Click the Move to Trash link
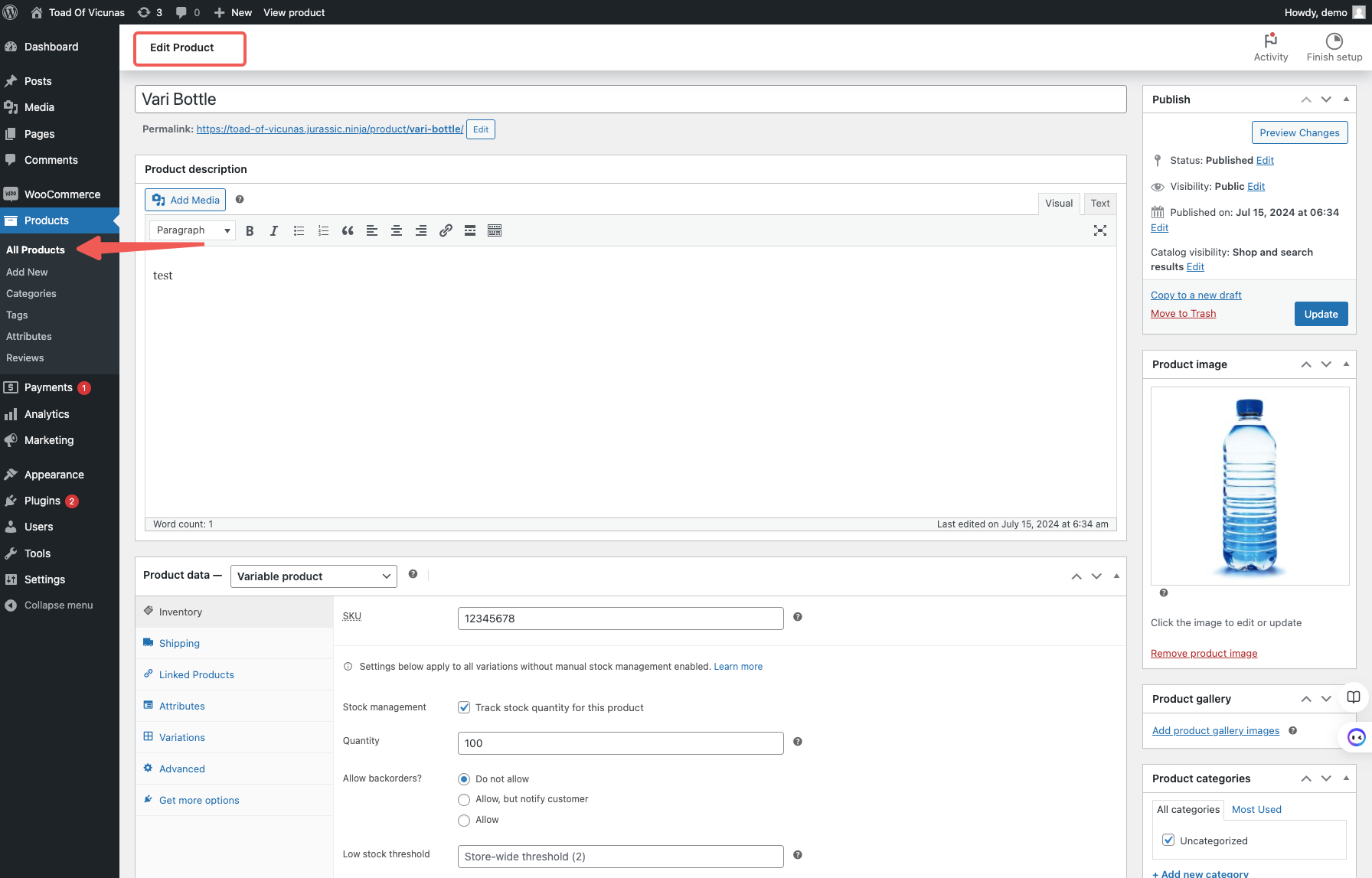 click(x=1183, y=313)
